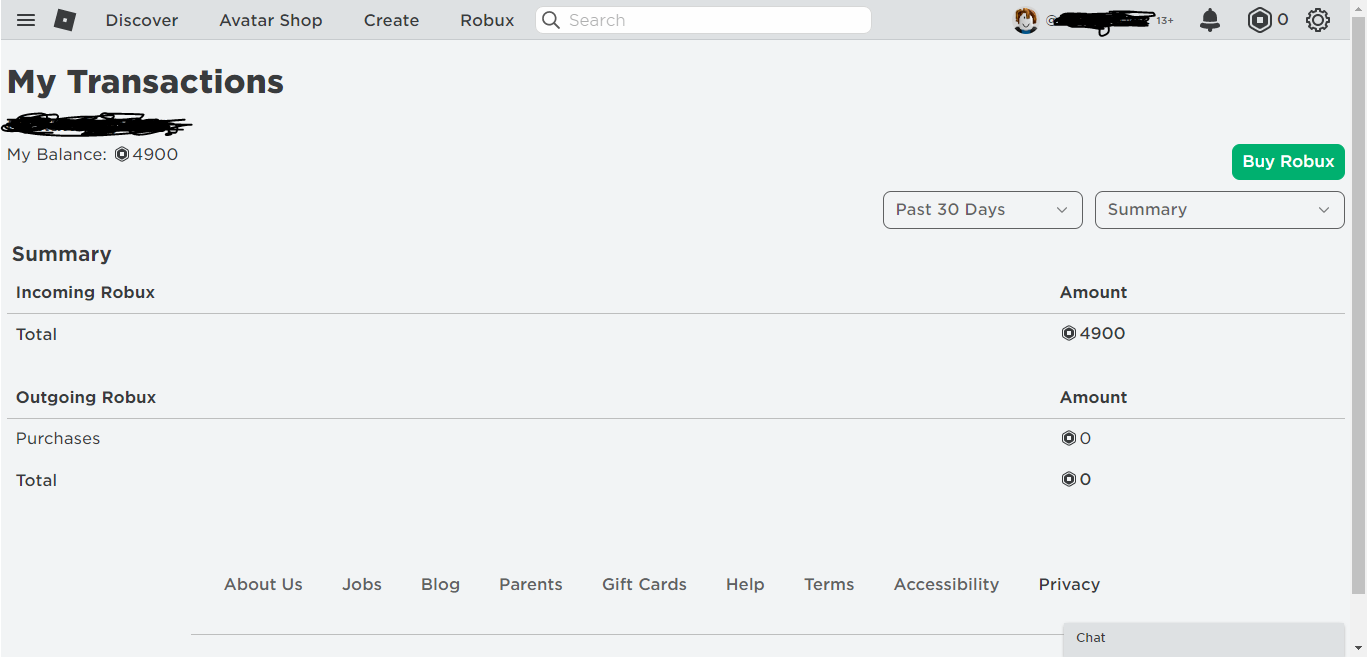Image resolution: width=1367 pixels, height=657 pixels.
Task: Open the Parents footer link
Action: click(x=531, y=584)
